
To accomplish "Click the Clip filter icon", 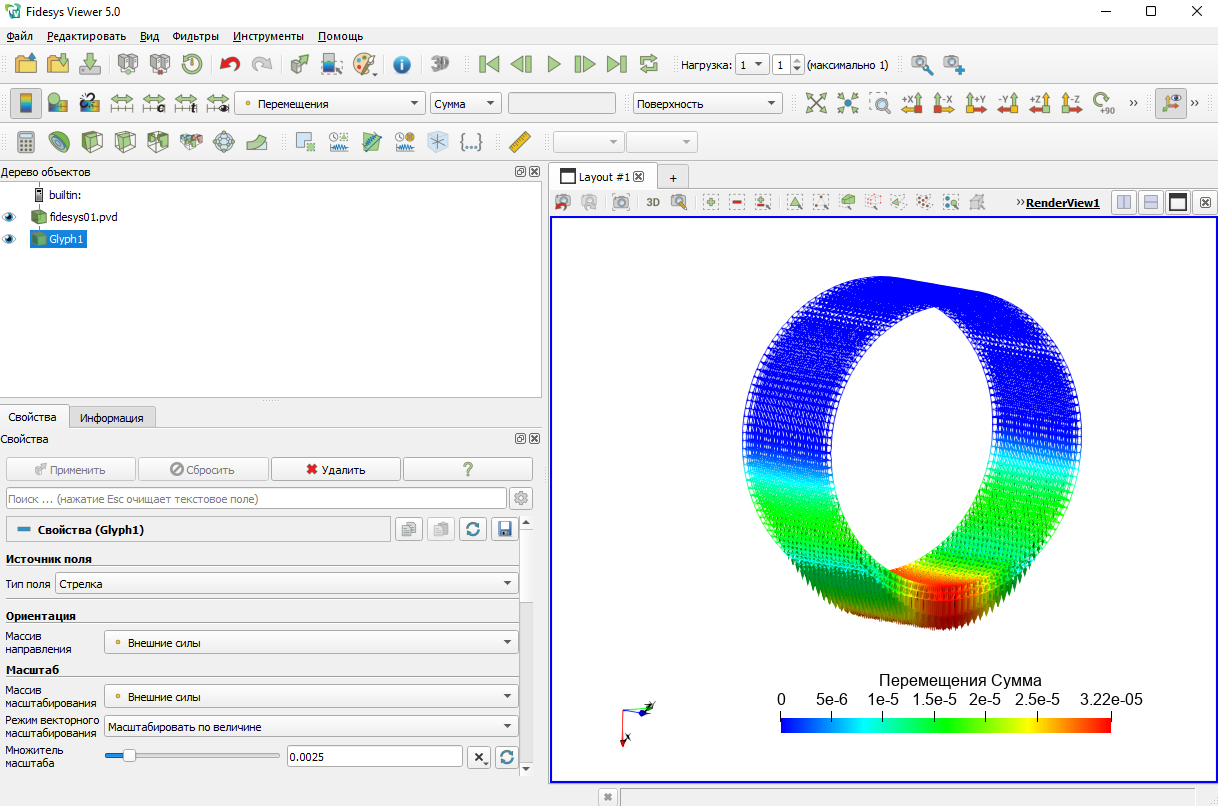I will click(92, 142).
